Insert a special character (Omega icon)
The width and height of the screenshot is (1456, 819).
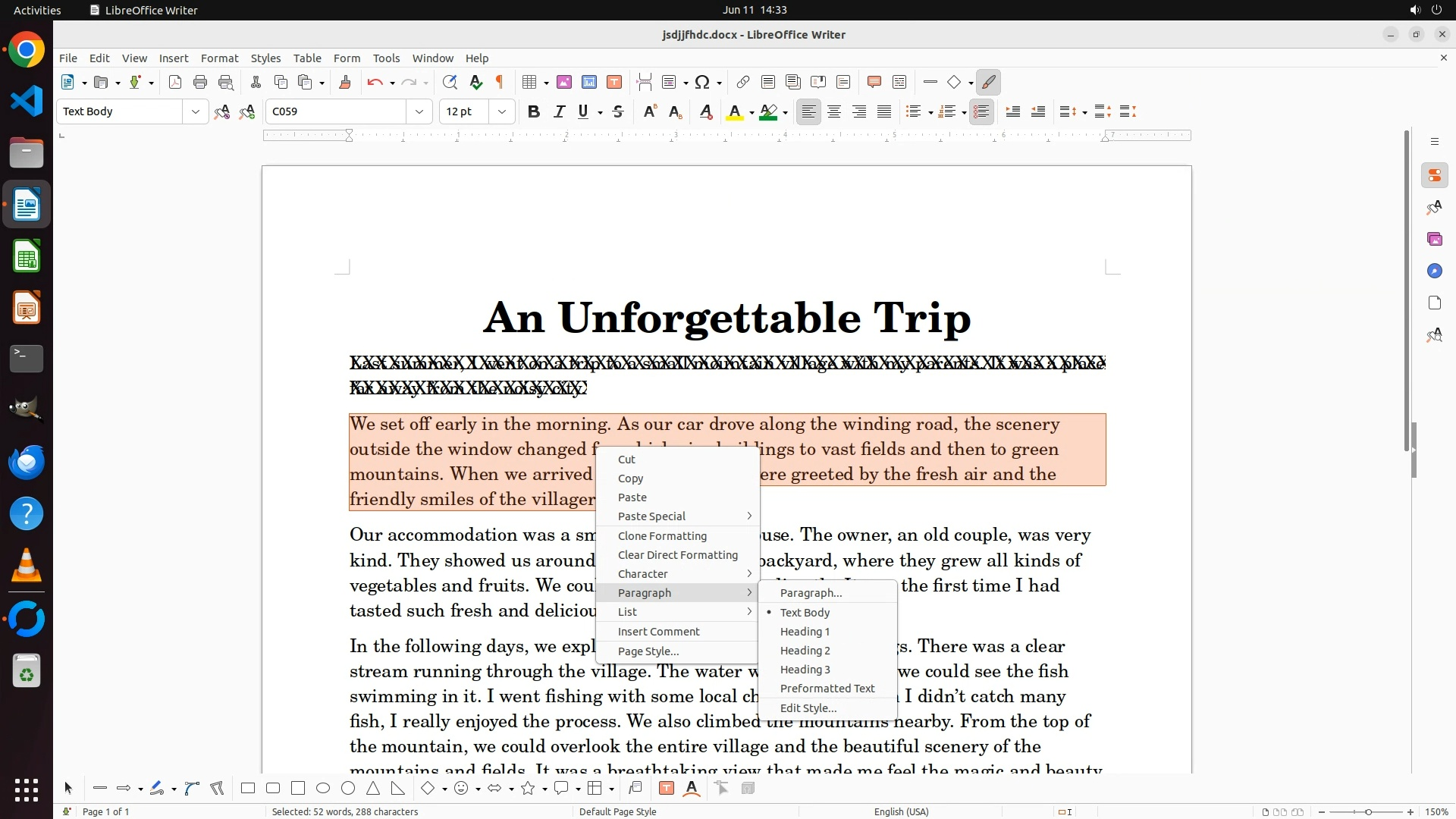pyautogui.click(x=702, y=82)
